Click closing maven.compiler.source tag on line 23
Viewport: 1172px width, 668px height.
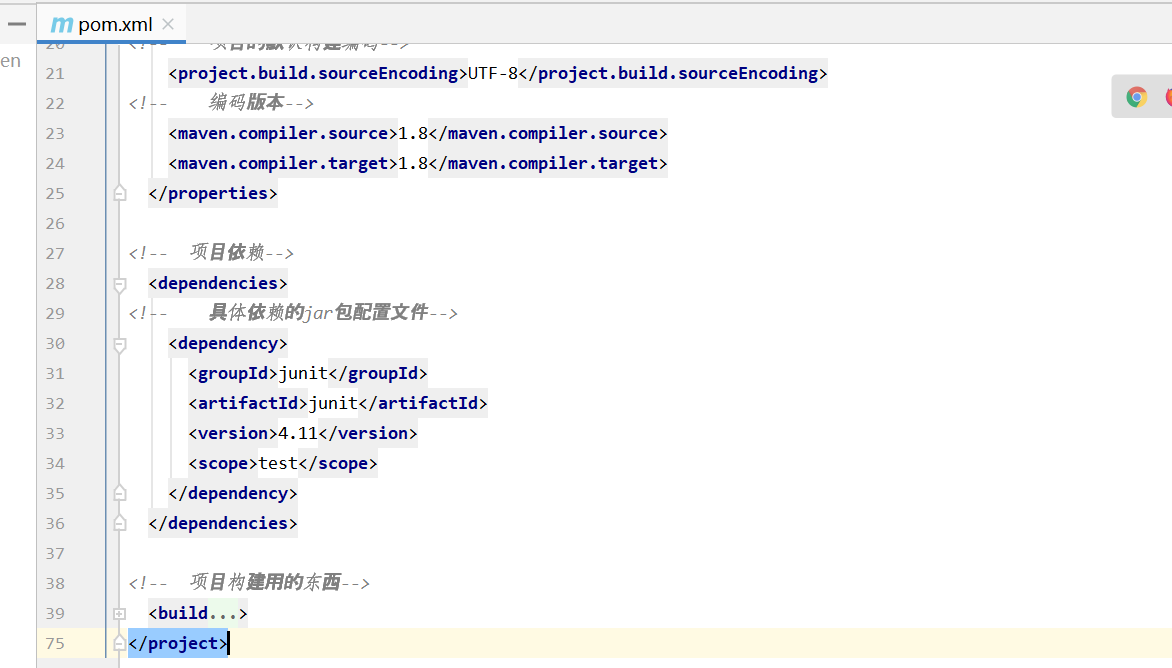(548, 133)
